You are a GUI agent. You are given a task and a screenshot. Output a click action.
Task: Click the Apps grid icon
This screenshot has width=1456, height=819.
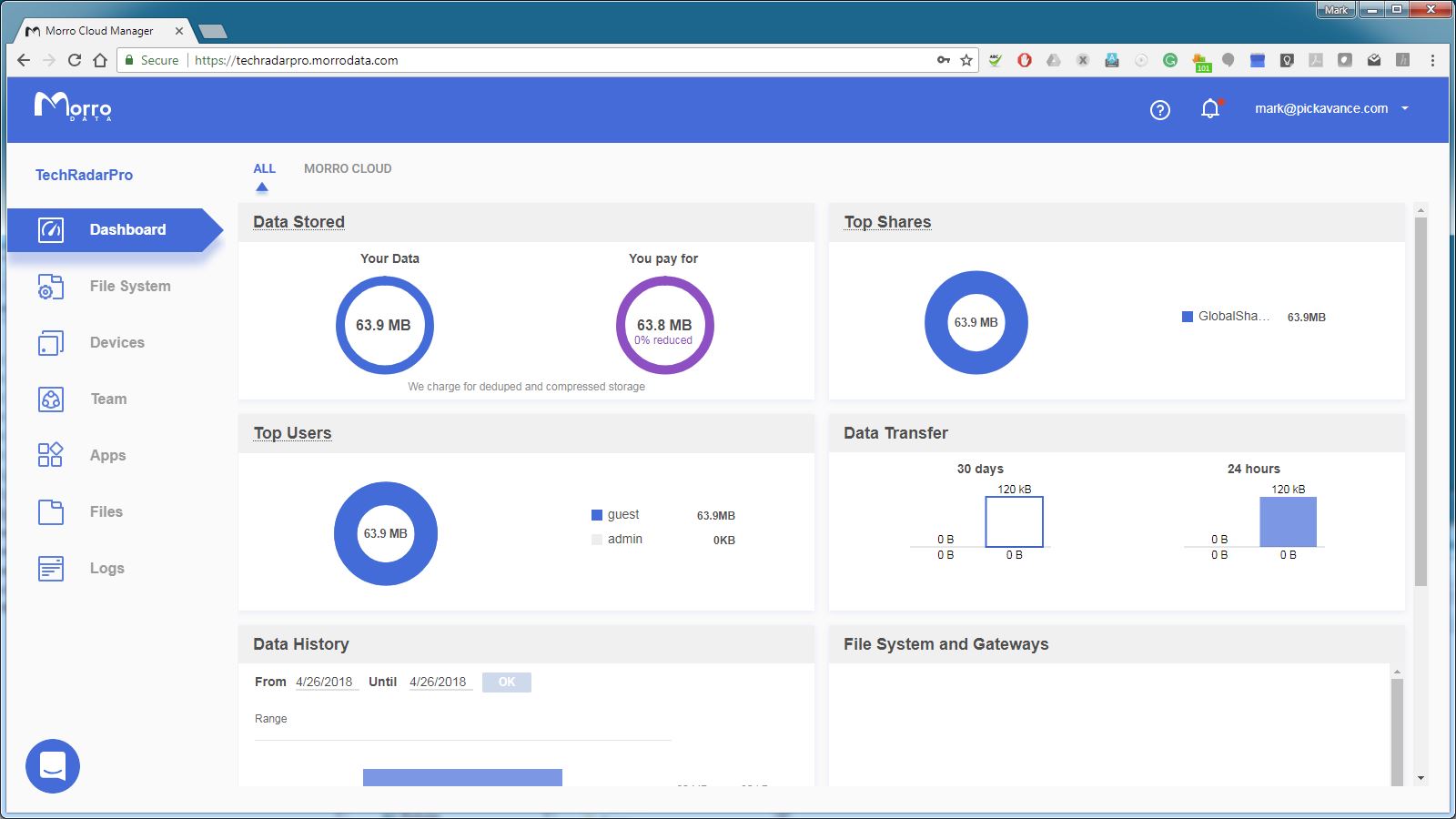(51, 455)
